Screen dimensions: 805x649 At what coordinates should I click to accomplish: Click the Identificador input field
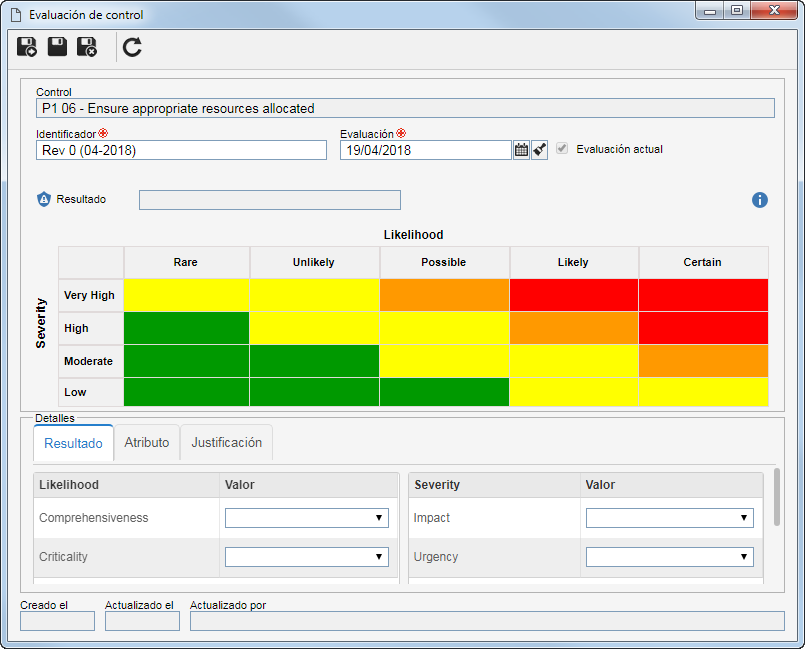pos(181,150)
